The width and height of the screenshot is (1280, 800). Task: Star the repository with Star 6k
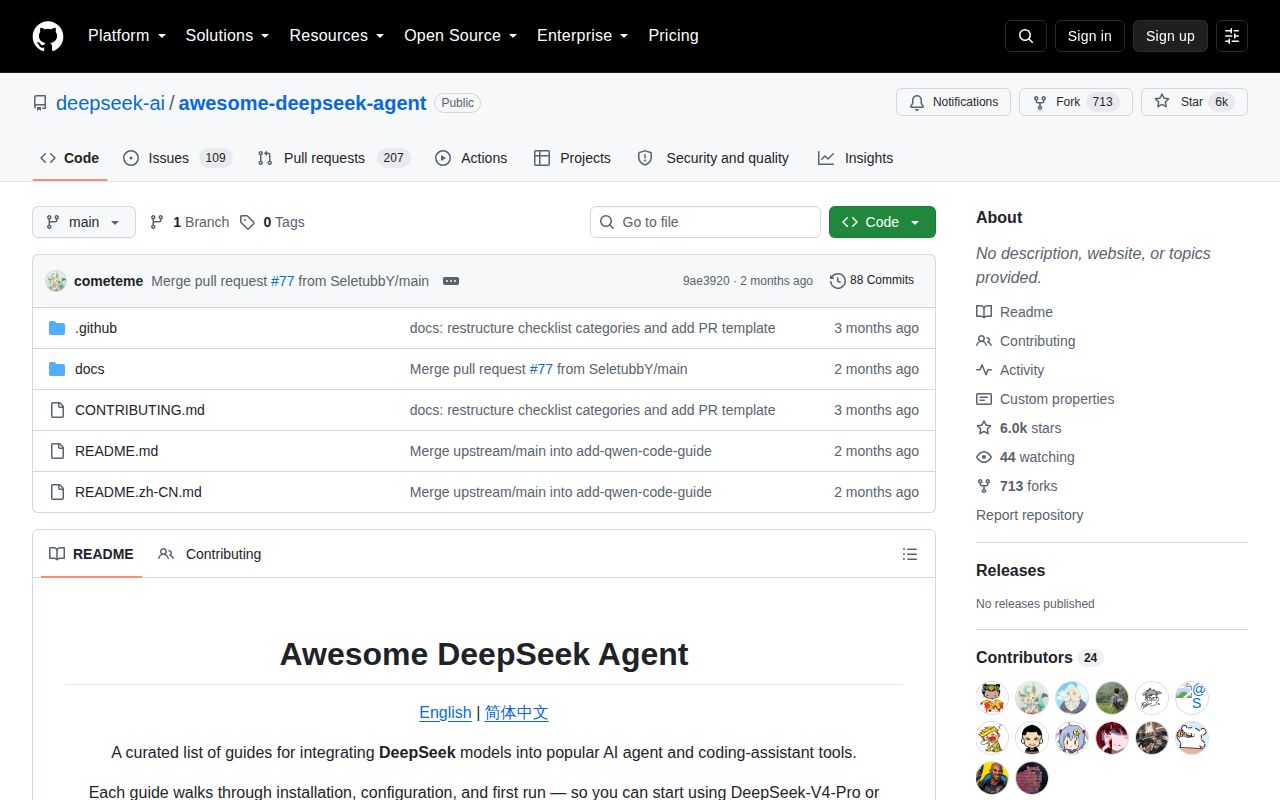click(x=1194, y=102)
